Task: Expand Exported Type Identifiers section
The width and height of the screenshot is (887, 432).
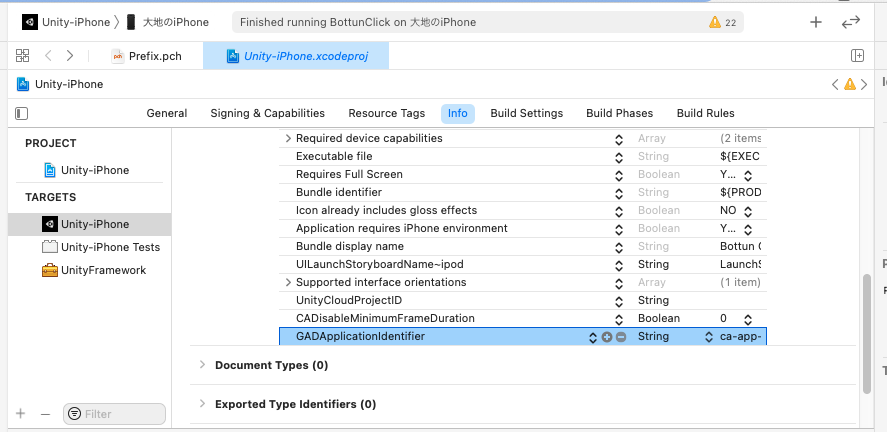Action: [x=202, y=404]
